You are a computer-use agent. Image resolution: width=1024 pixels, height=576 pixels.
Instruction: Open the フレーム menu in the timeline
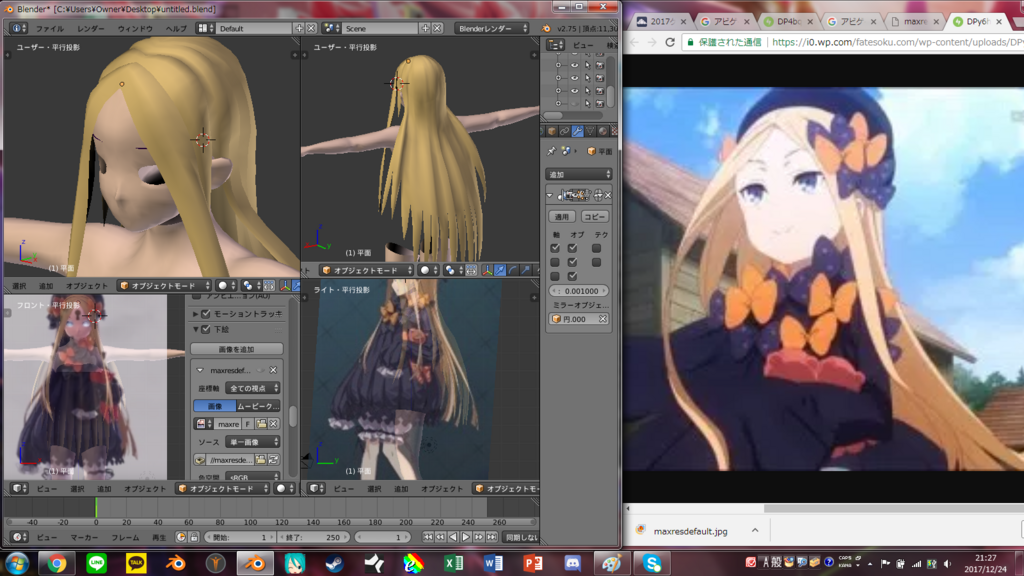coord(125,537)
